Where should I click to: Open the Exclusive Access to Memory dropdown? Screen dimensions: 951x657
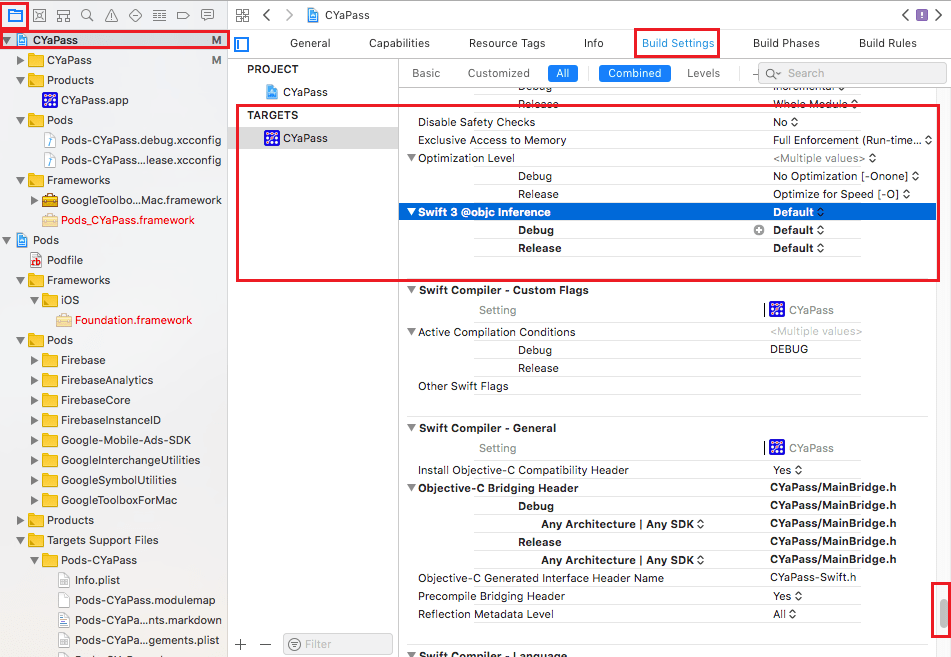click(x=852, y=140)
